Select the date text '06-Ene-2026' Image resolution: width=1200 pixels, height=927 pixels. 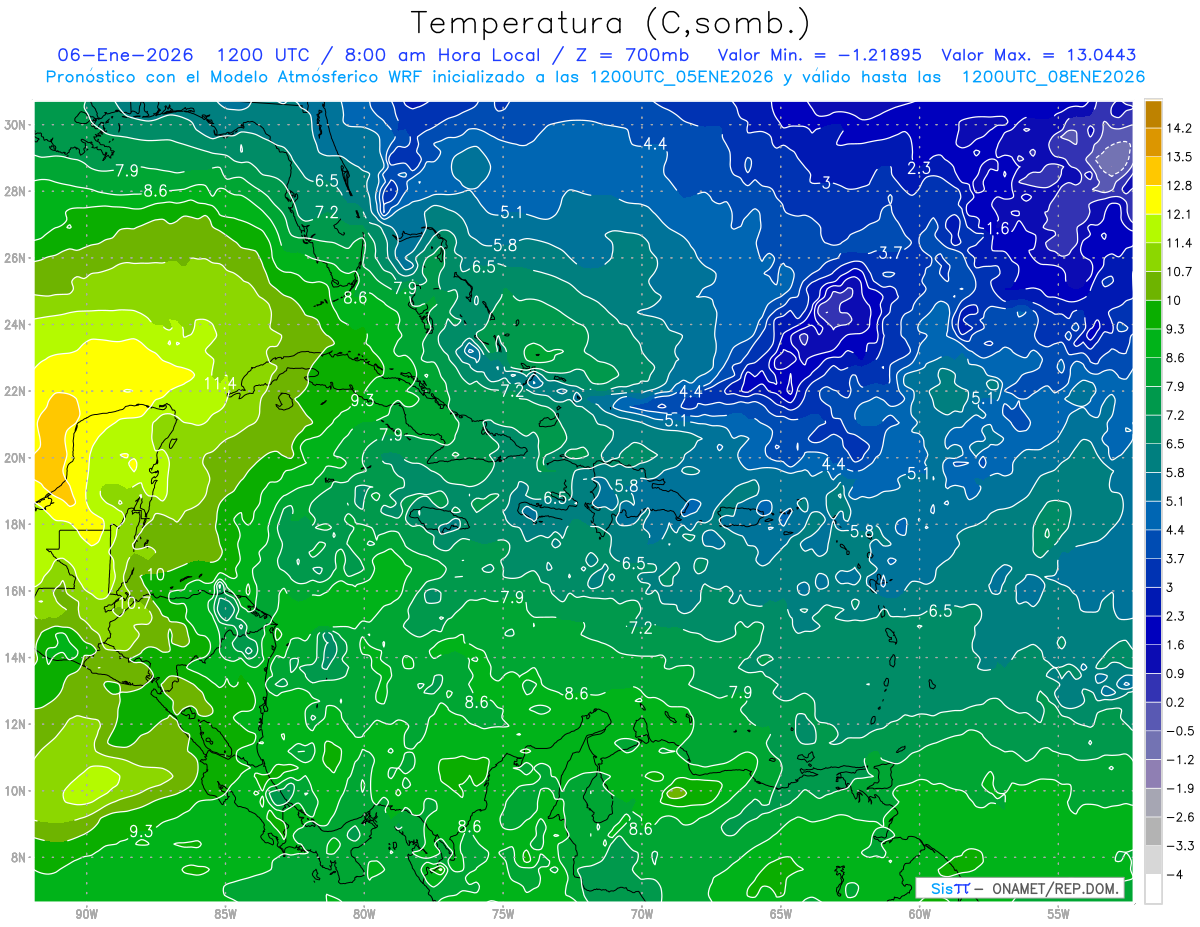point(124,55)
